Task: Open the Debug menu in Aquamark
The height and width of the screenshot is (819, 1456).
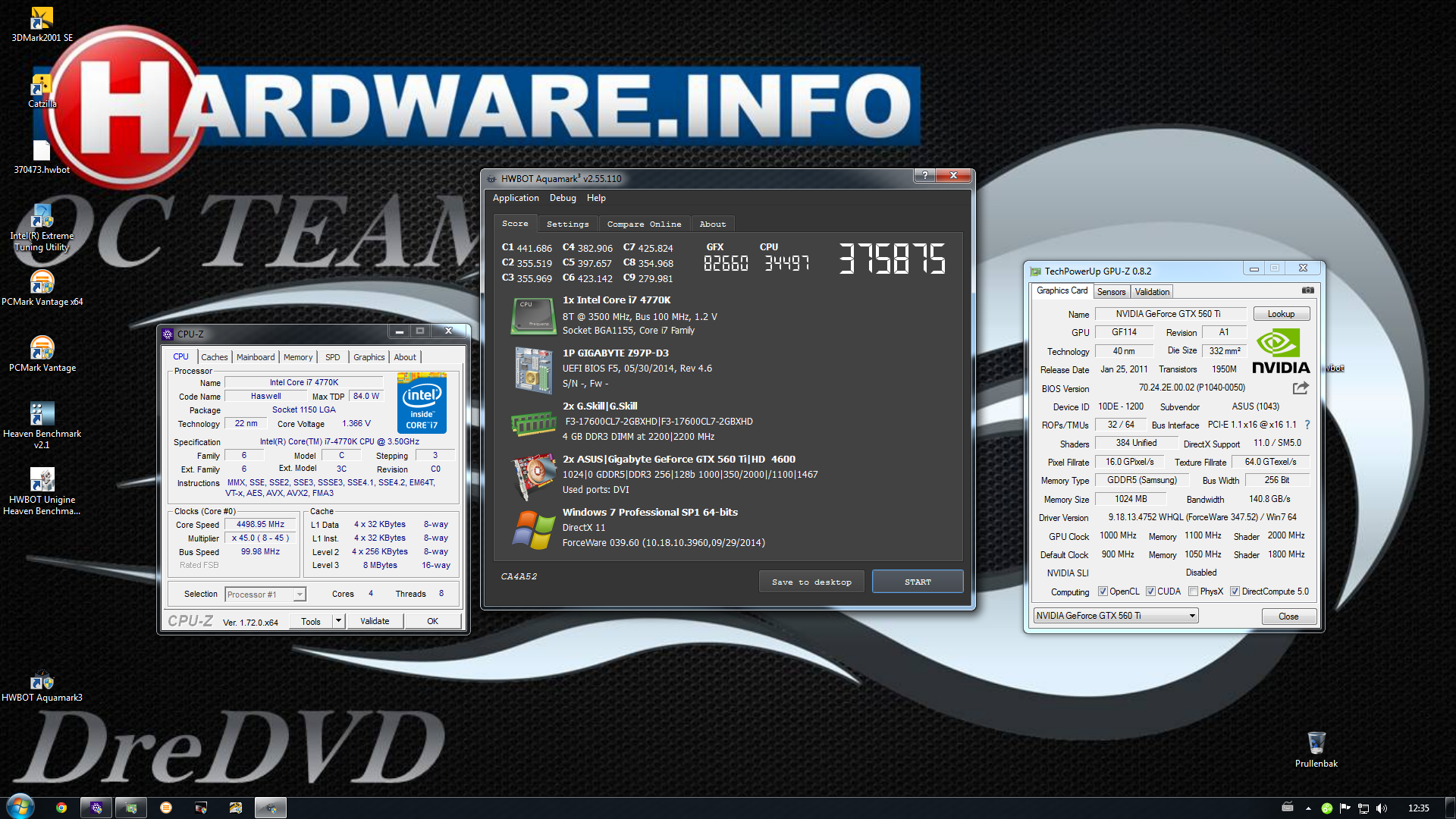Action: (x=563, y=198)
